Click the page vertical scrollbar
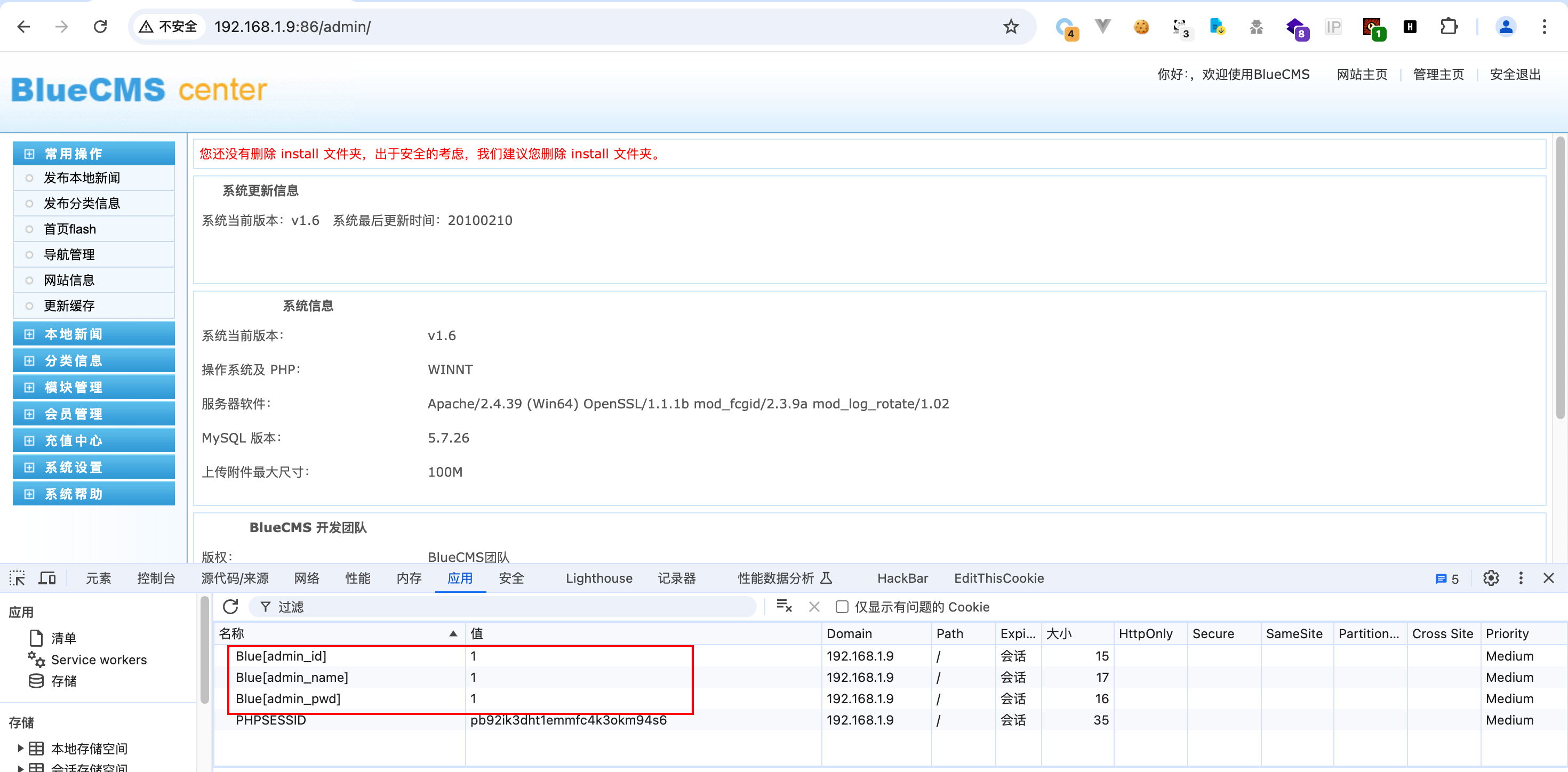Screen dimensions: 1568x772 [x=1559, y=277]
